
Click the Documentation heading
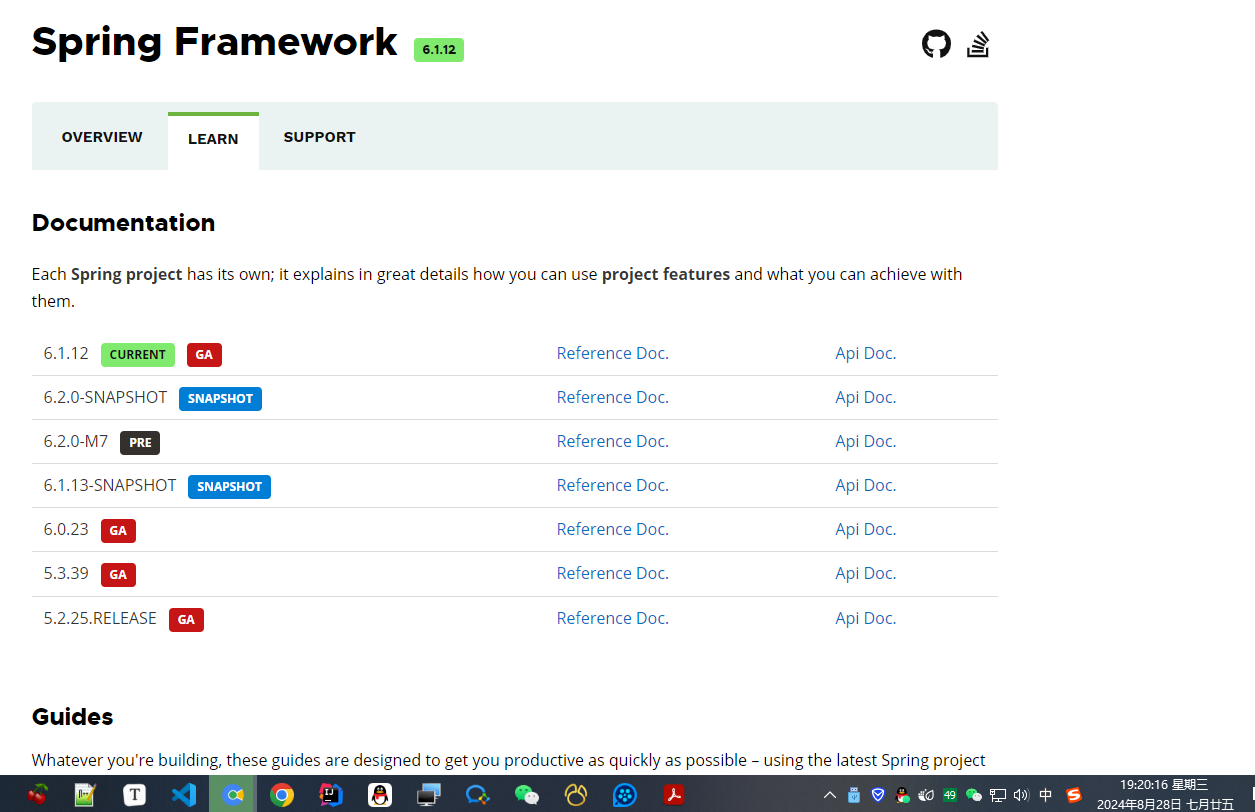pyautogui.click(x=123, y=223)
